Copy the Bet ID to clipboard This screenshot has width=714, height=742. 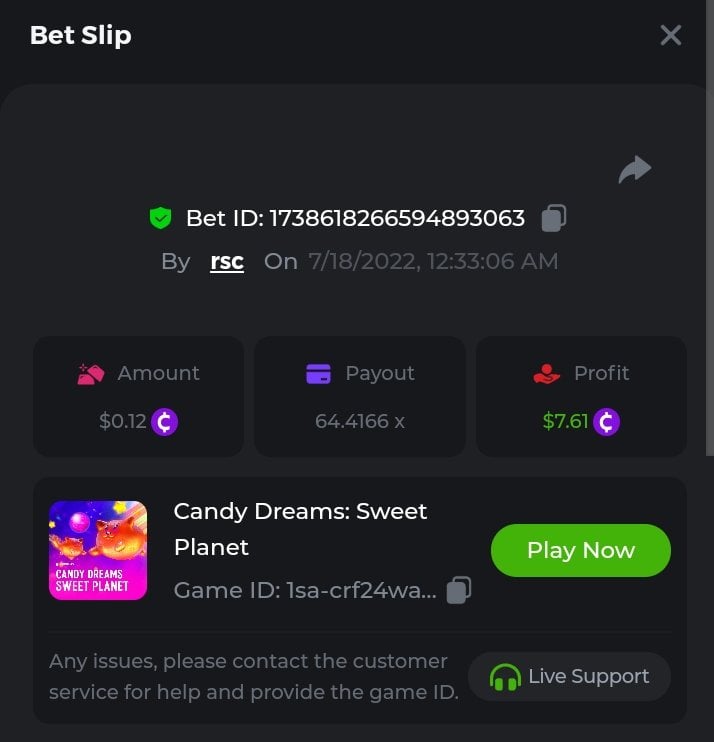click(x=554, y=218)
